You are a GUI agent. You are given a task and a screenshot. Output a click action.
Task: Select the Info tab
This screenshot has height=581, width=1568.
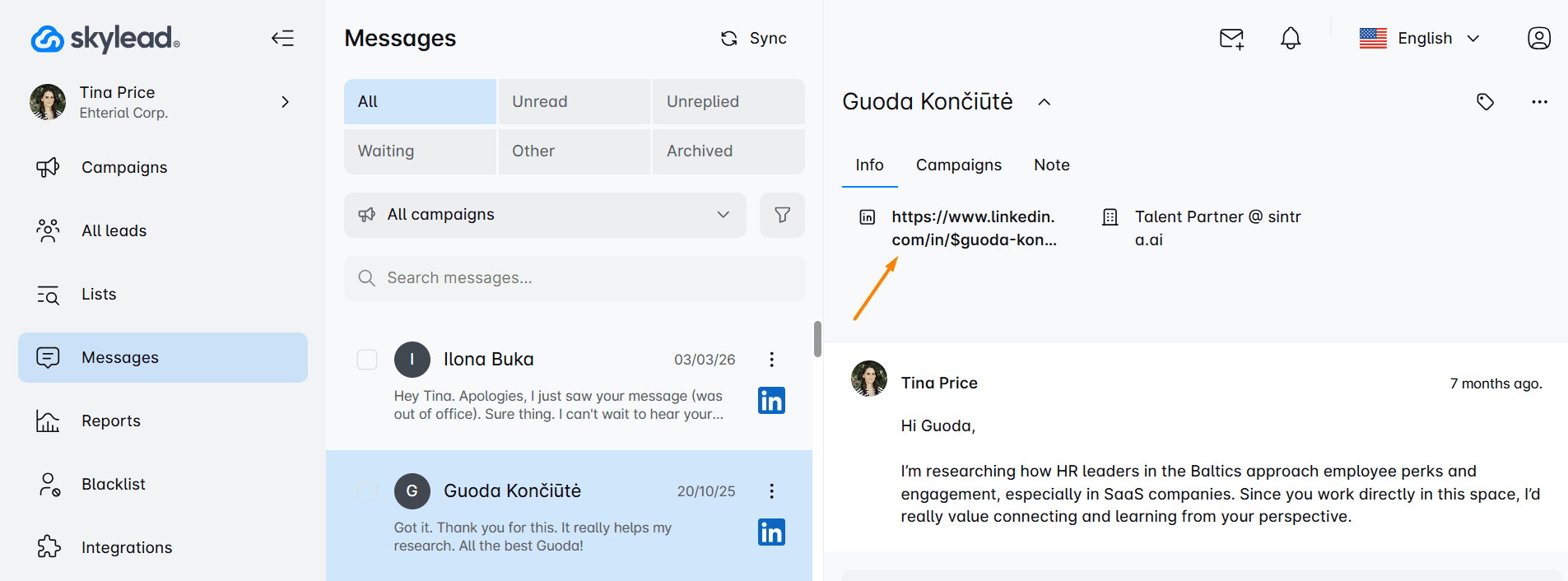[869, 165]
